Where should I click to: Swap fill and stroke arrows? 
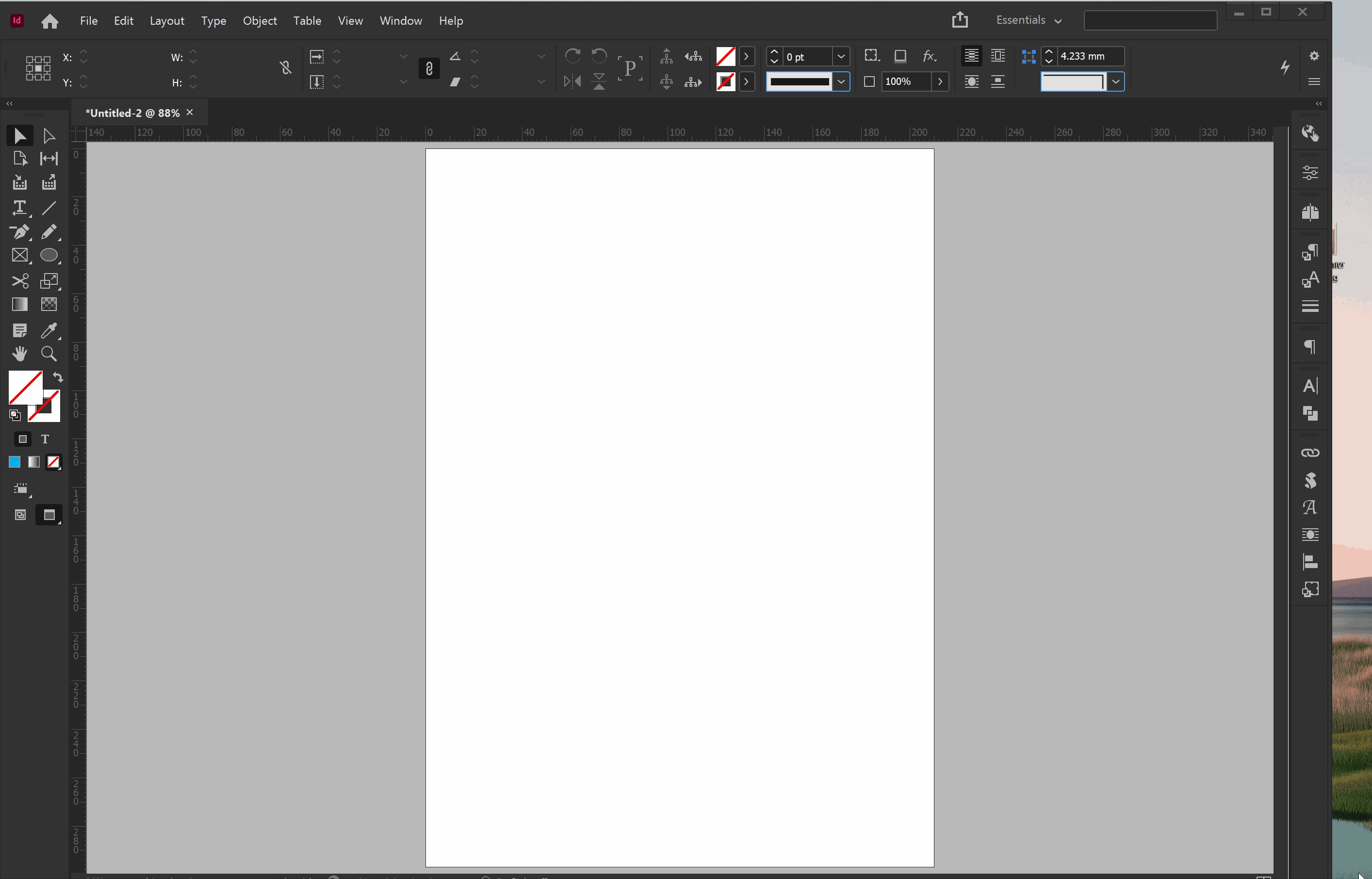(x=58, y=377)
